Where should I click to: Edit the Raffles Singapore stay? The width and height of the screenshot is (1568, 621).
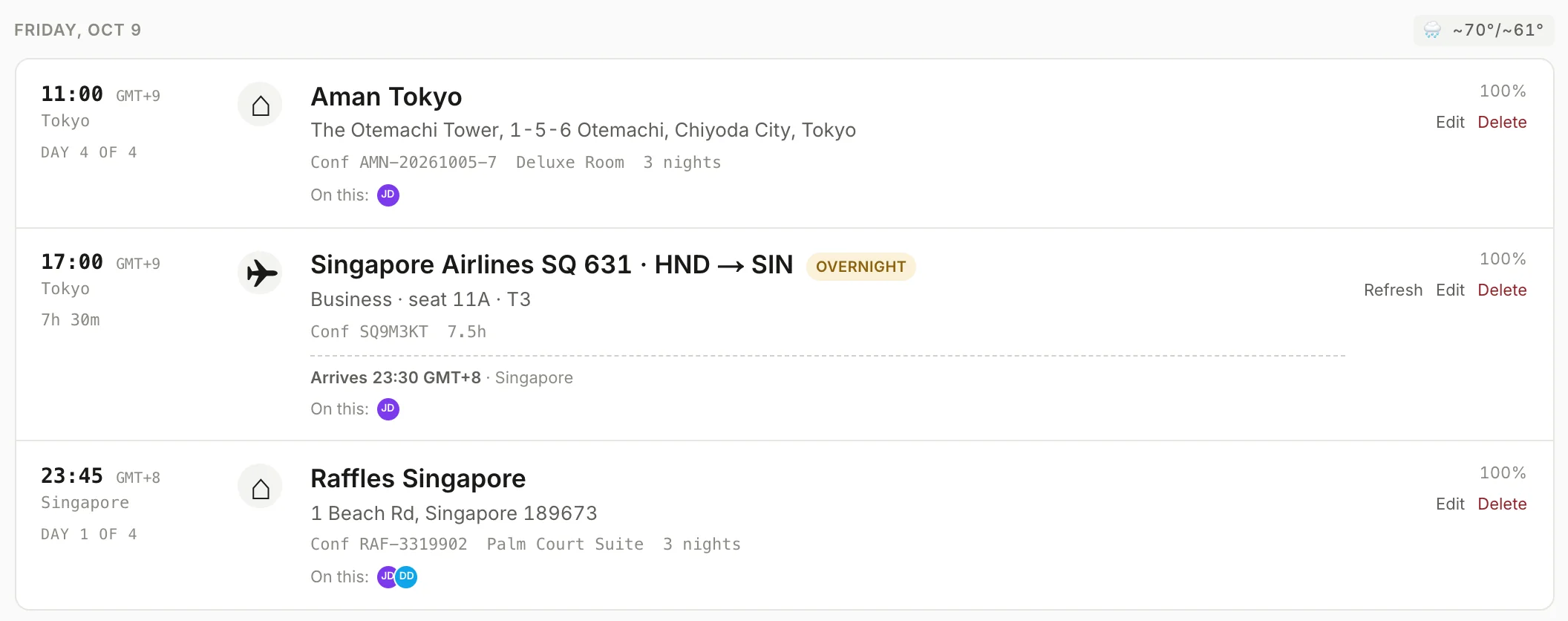click(x=1450, y=504)
